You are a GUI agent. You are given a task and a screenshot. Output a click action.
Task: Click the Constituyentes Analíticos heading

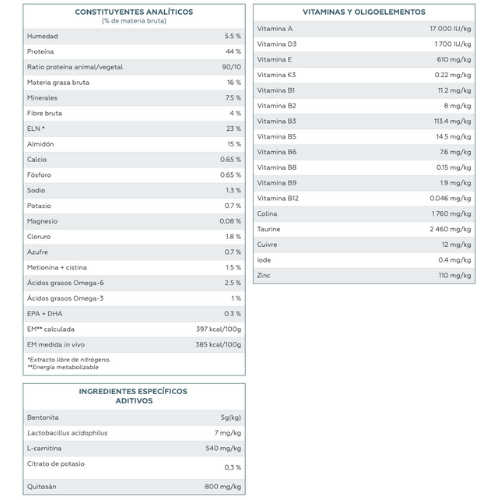(x=134, y=12)
